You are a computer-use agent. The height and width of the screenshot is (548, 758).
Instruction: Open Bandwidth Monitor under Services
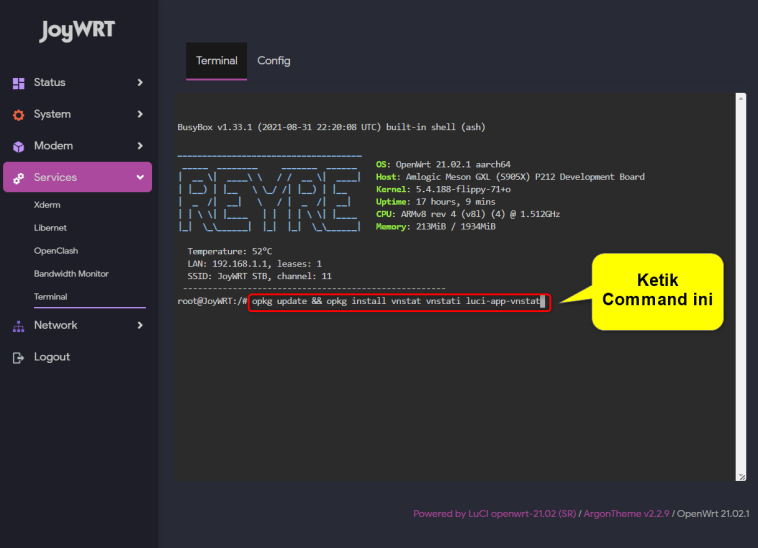(x=71, y=274)
